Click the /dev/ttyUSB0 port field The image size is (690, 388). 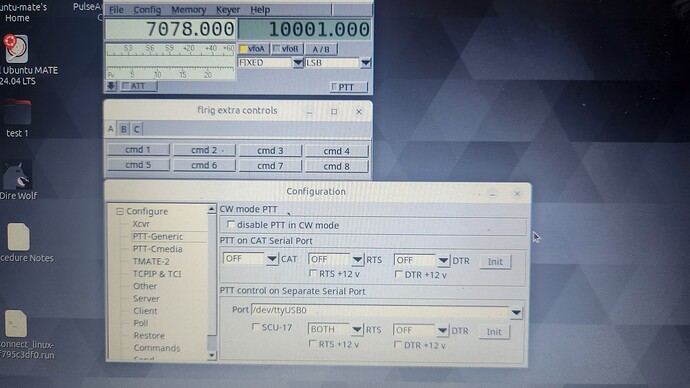point(380,311)
